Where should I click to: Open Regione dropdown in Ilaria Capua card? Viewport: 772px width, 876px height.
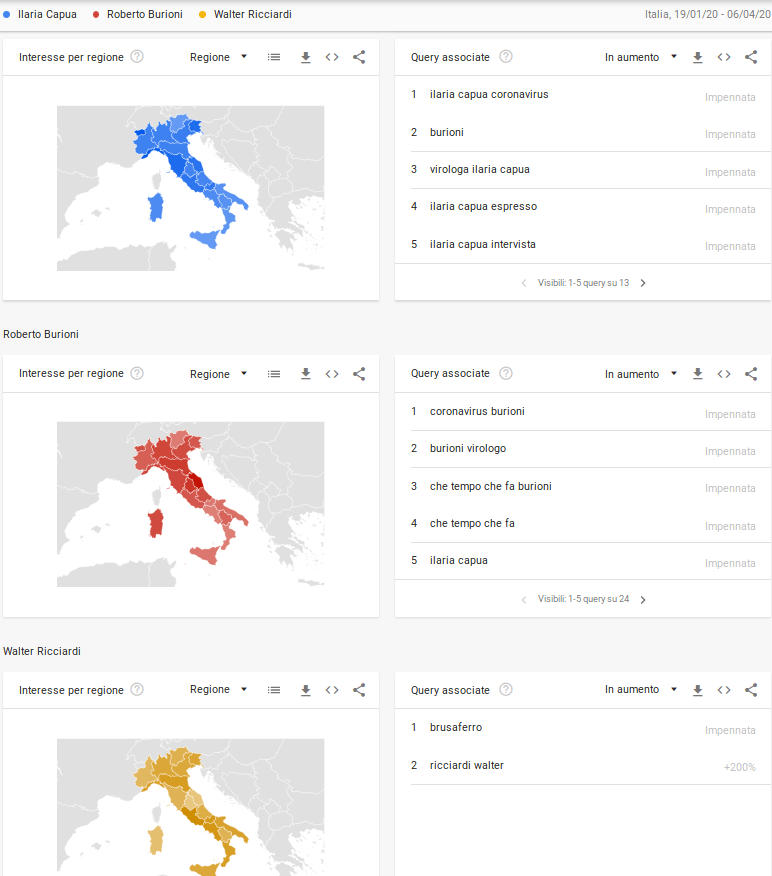218,57
